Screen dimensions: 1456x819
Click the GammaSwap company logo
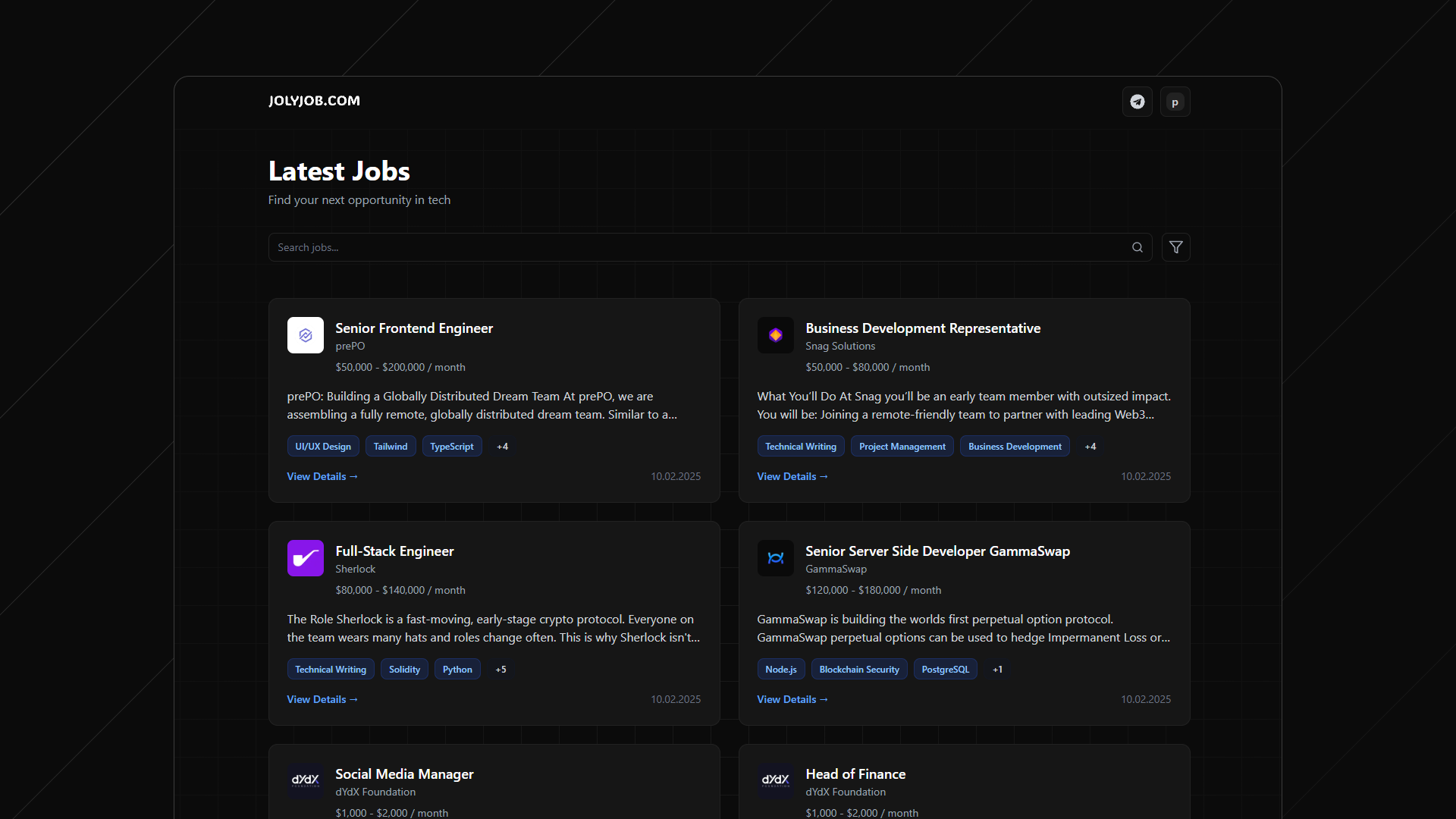pos(775,558)
